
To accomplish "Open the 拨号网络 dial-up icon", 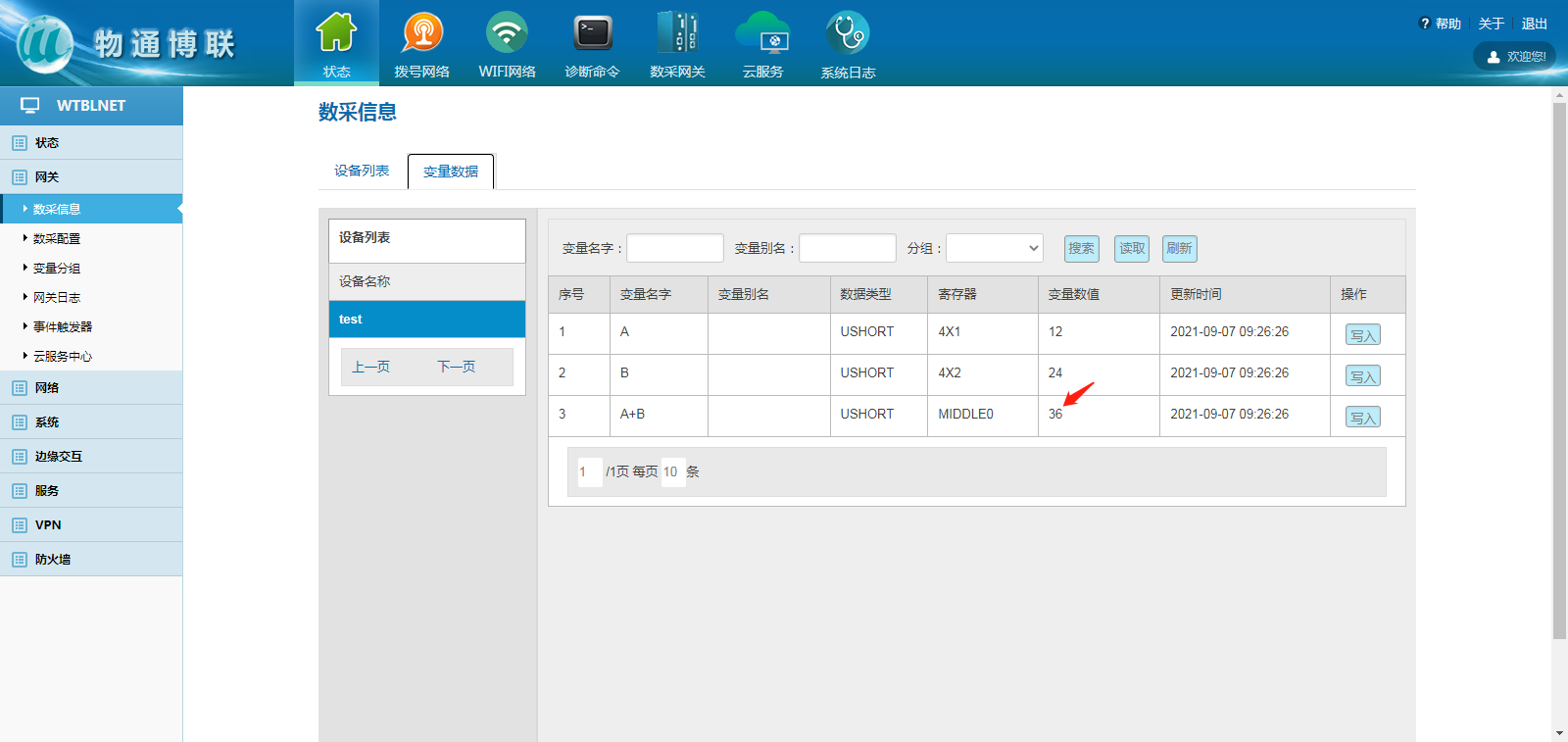I will (x=422, y=32).
